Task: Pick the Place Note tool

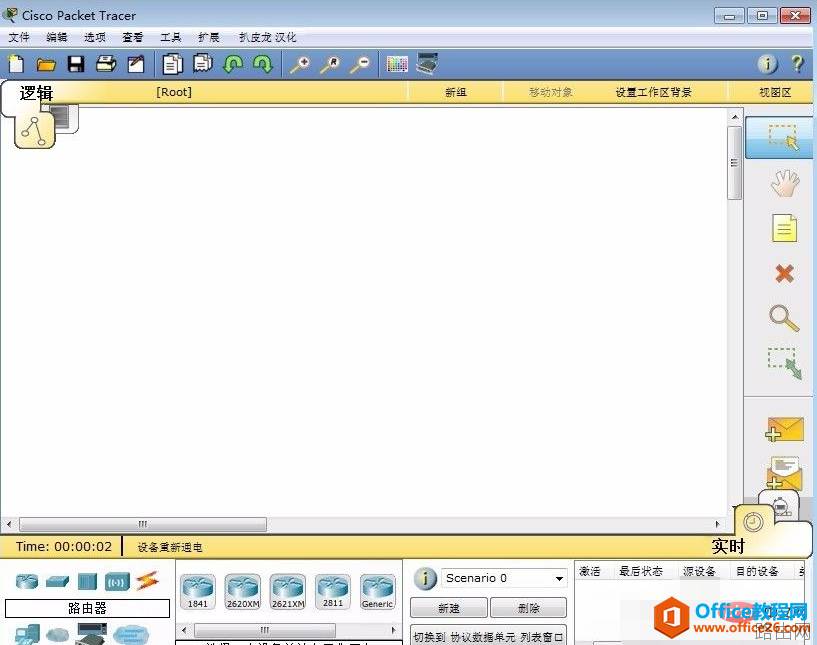Action: 784,228
